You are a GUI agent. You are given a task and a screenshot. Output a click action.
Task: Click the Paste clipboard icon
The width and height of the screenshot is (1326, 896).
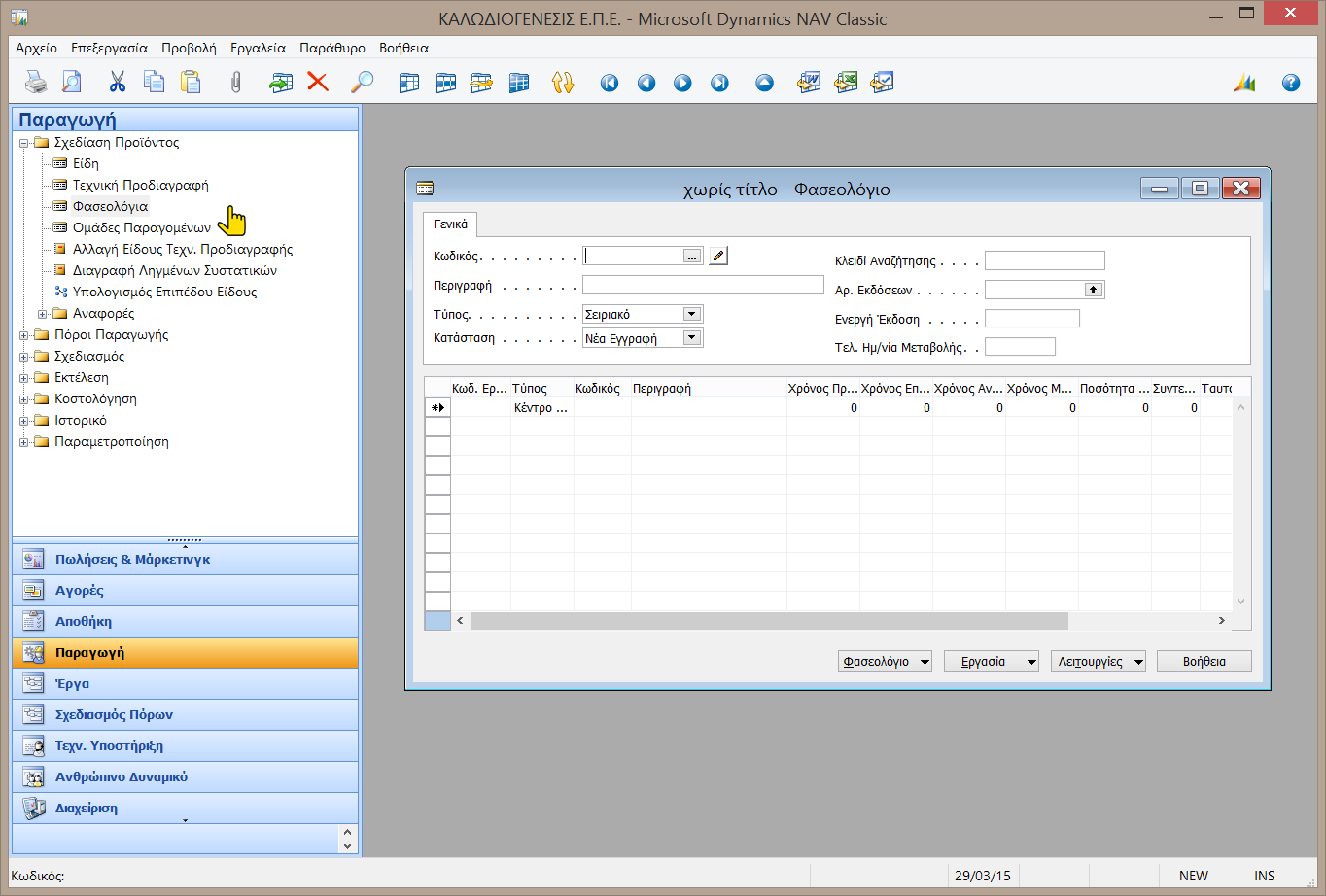[x=190, y=83]
